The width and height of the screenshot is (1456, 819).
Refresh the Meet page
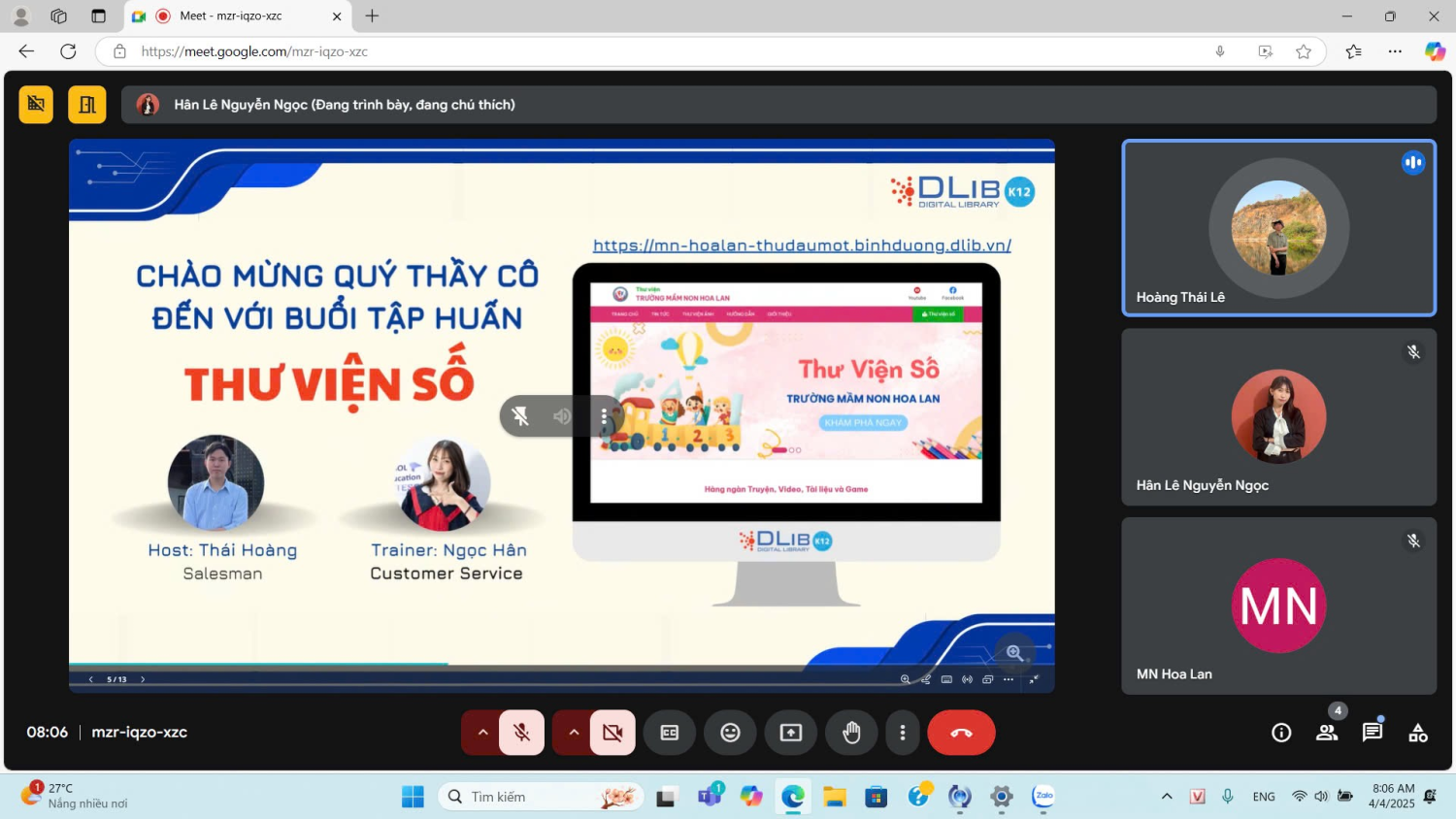(68, 51)
